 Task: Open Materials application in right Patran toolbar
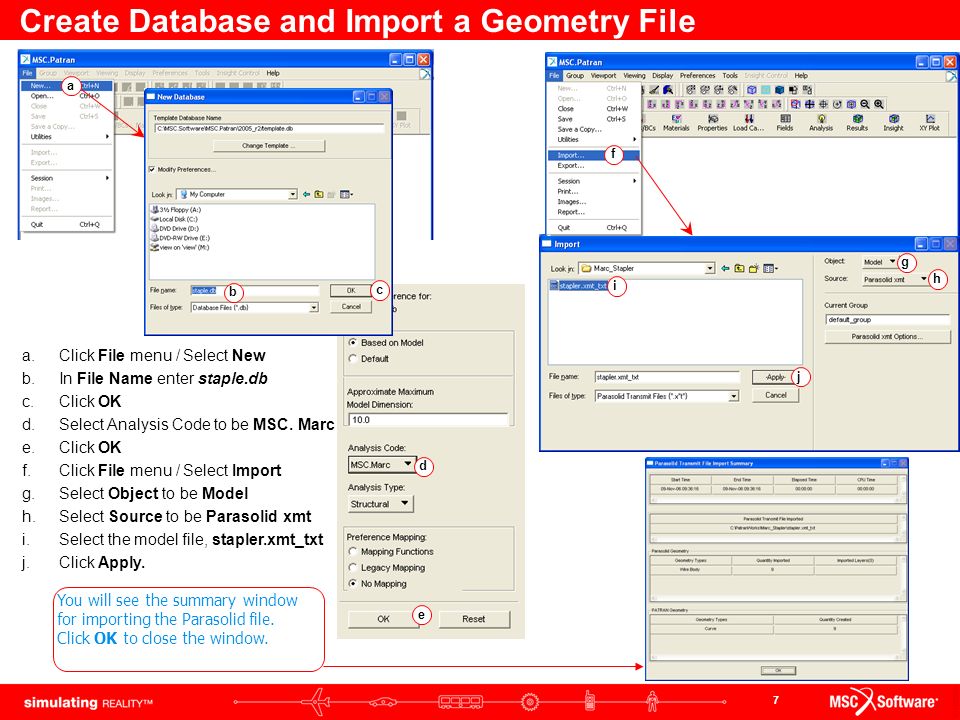[676, 122]
